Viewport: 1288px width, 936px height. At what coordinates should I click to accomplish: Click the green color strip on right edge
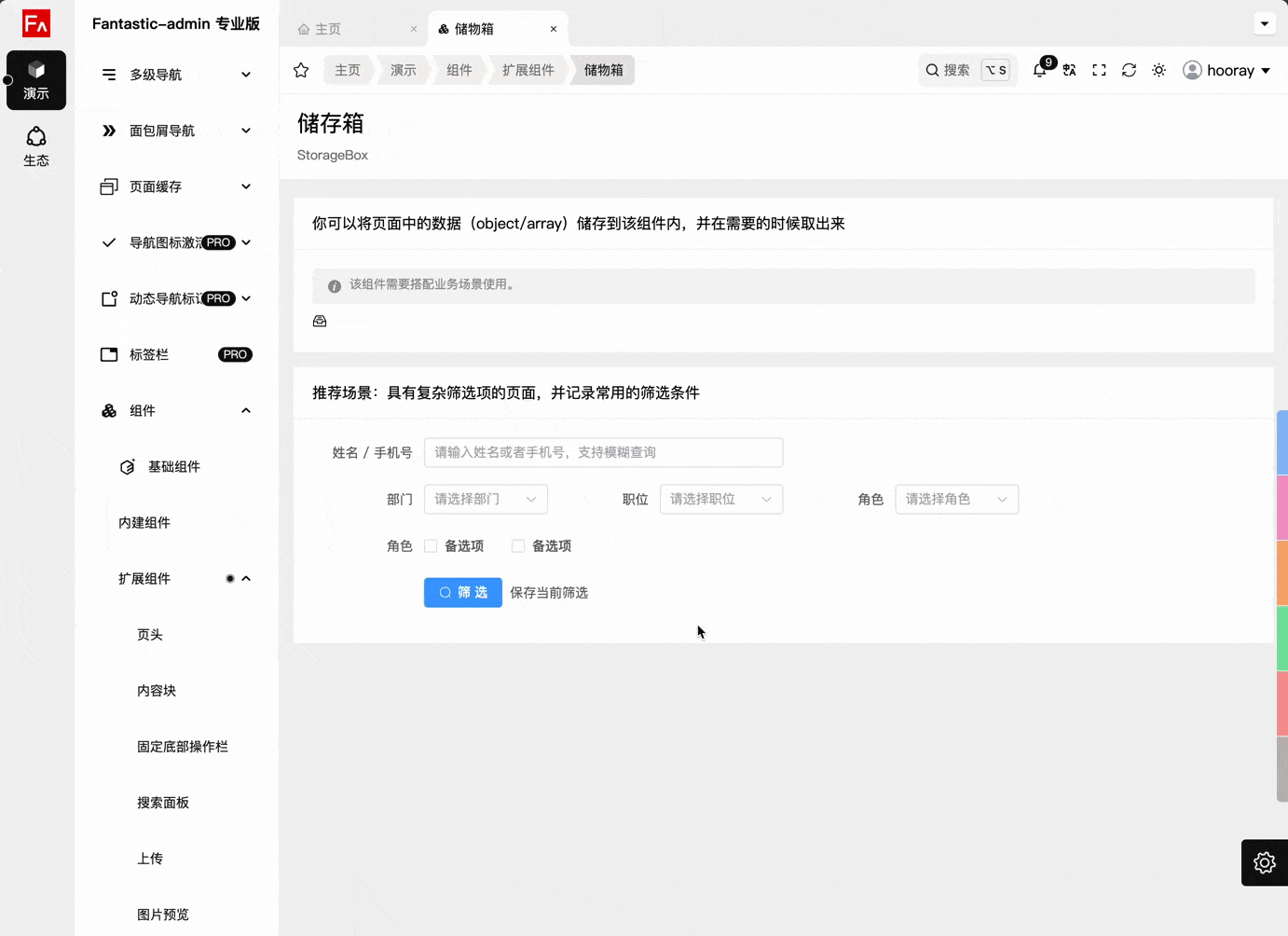click(x=1282, y=639)
